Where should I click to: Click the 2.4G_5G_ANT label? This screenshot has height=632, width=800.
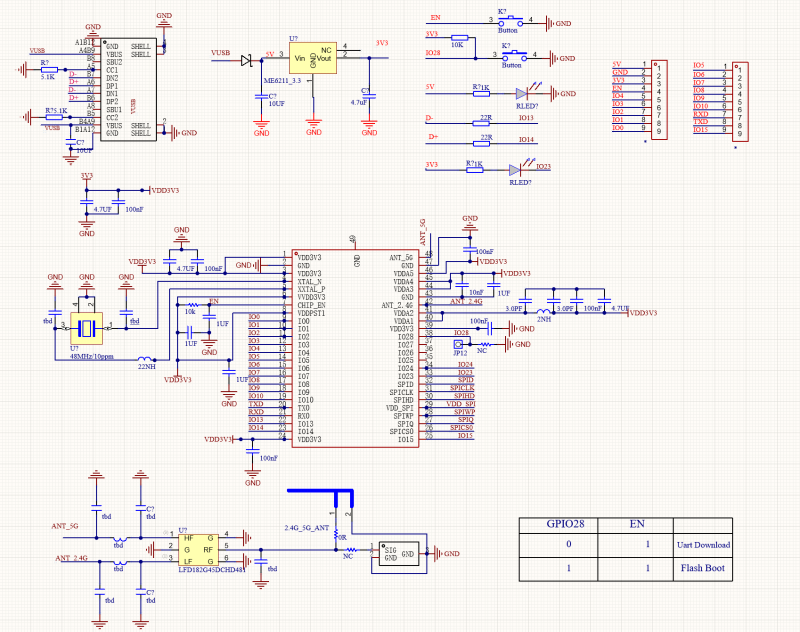[x=307, y=528]
